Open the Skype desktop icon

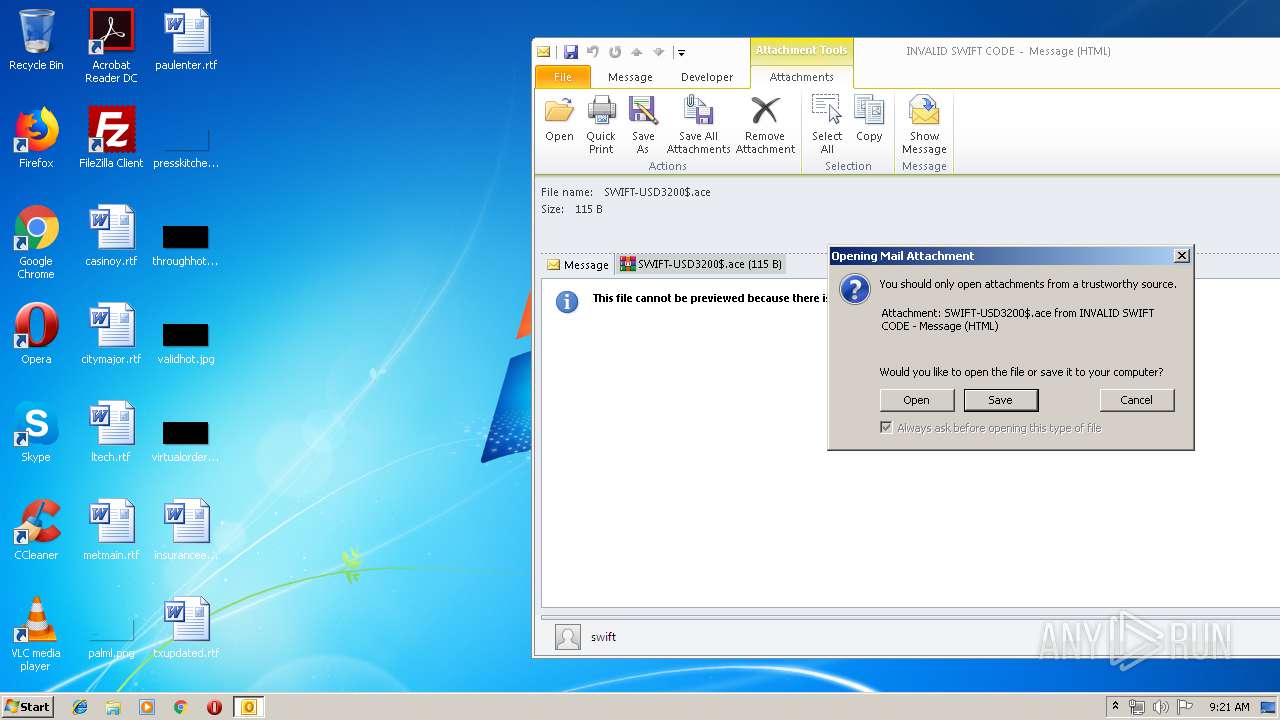point(36,432)
